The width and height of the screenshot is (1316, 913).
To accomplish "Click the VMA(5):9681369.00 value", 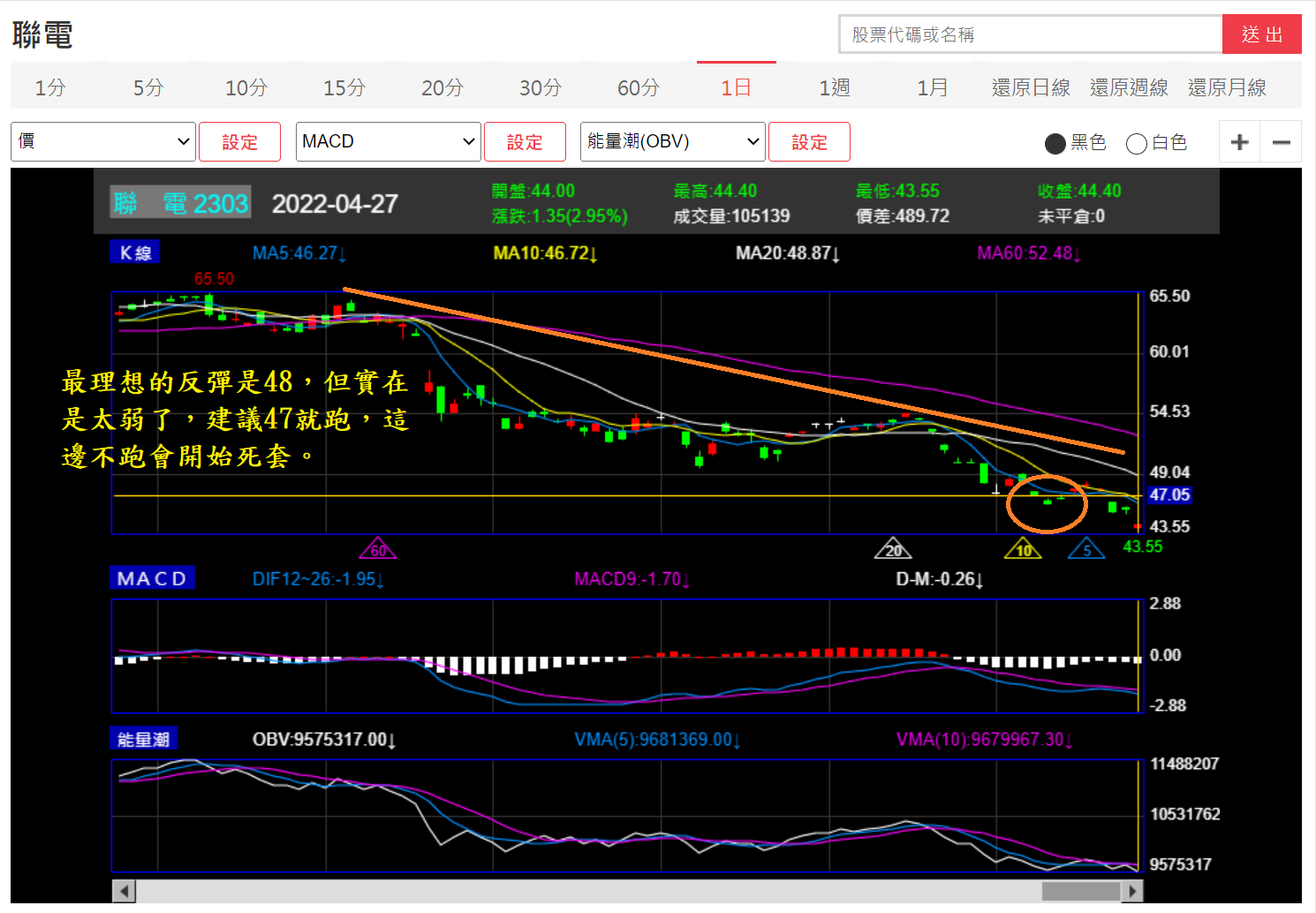I will coord(657,740).
